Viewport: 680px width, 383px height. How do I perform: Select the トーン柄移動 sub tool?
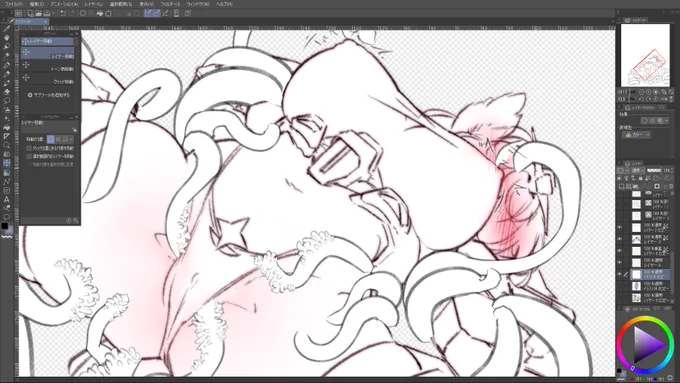click(x=48, y=66)
